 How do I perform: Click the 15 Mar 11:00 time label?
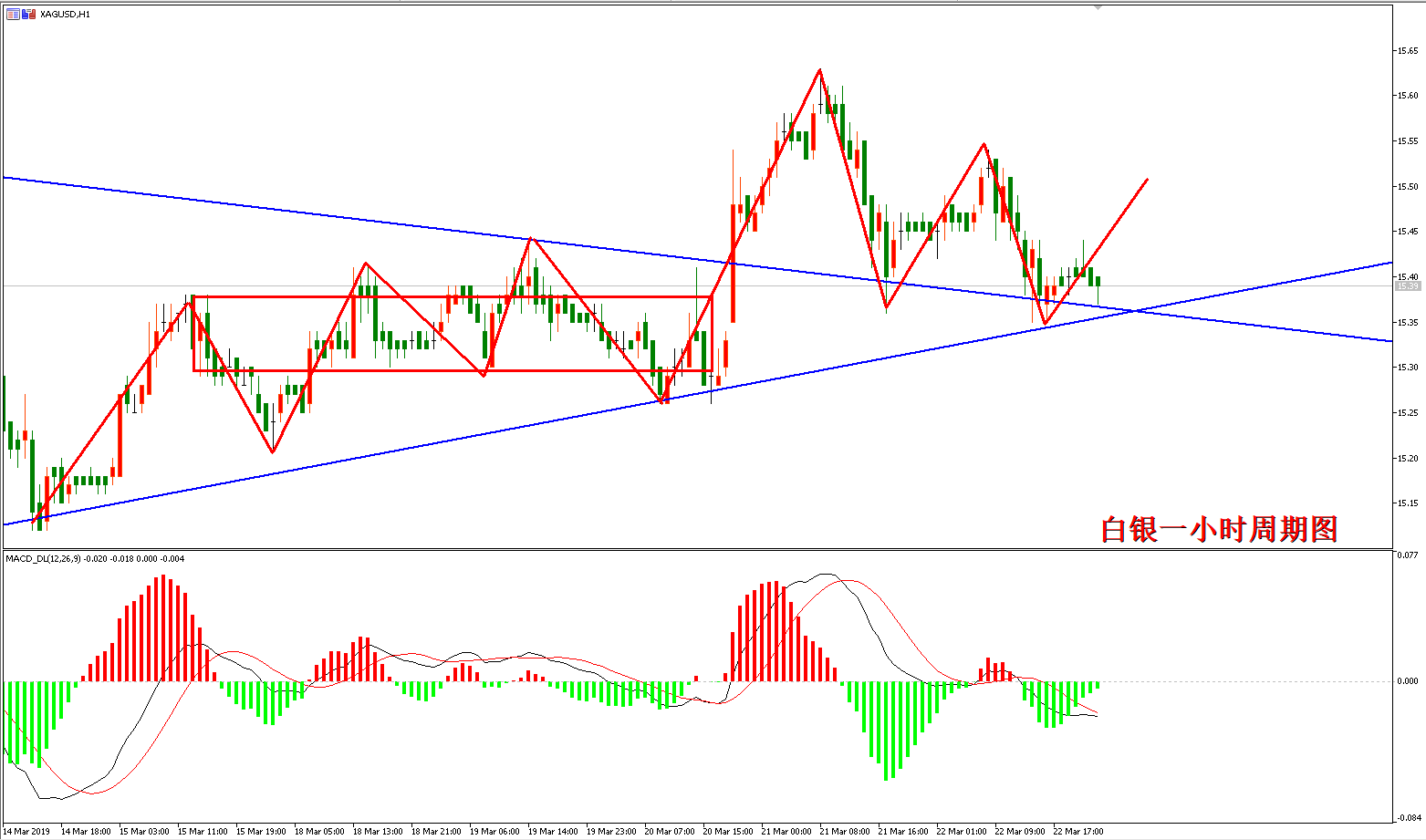[203, 832]
